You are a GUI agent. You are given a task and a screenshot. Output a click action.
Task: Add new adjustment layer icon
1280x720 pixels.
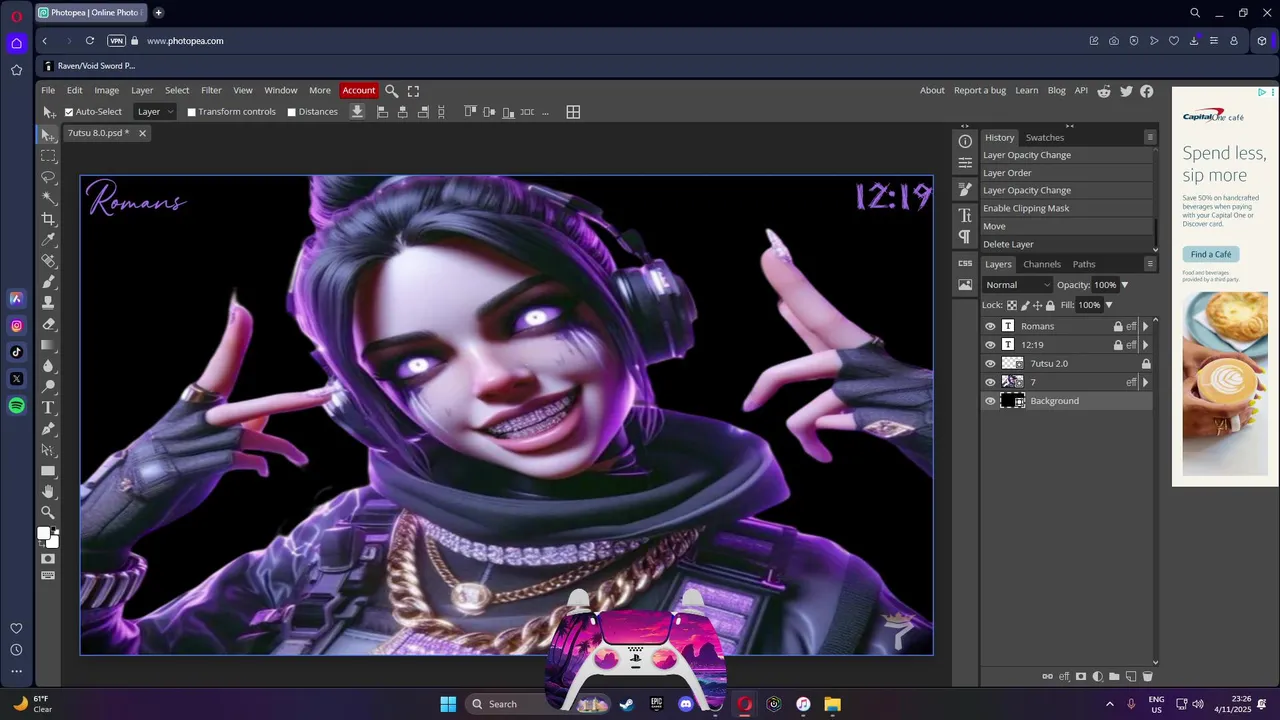pos(1098,677)
